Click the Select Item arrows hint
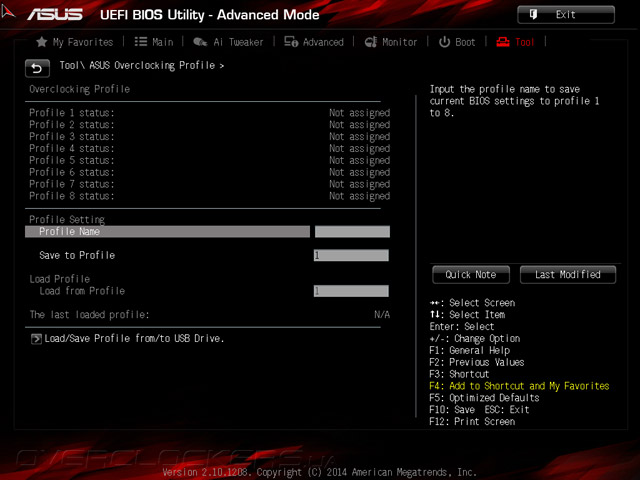Viewport: 640px width, 480px height. [467, 315]
